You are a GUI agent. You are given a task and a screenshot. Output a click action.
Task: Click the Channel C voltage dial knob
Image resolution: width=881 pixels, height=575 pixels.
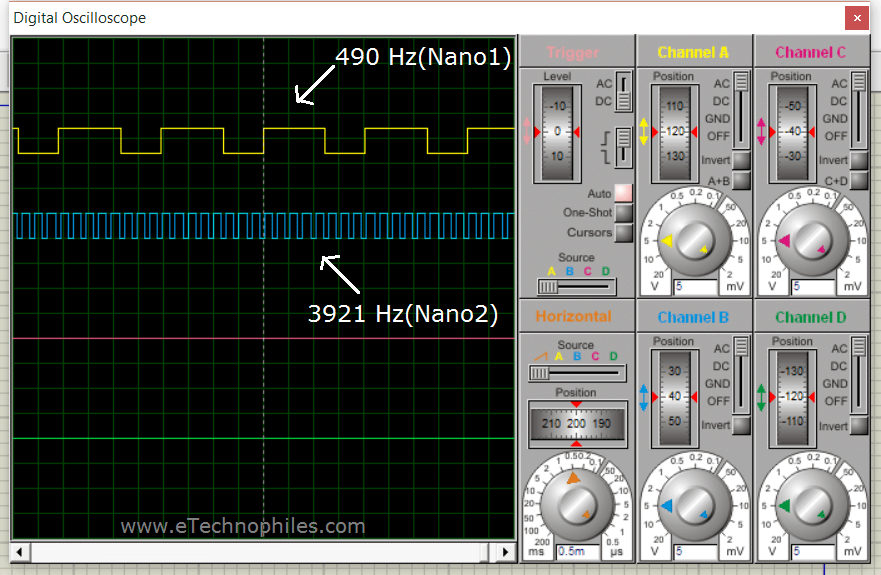(x=812, y=241)
